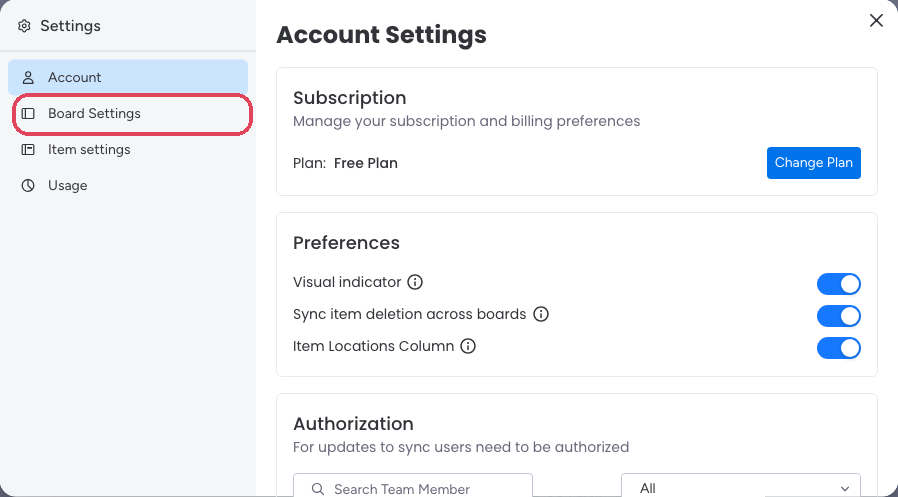Focus the Search Team Member field

click(413, 486)
